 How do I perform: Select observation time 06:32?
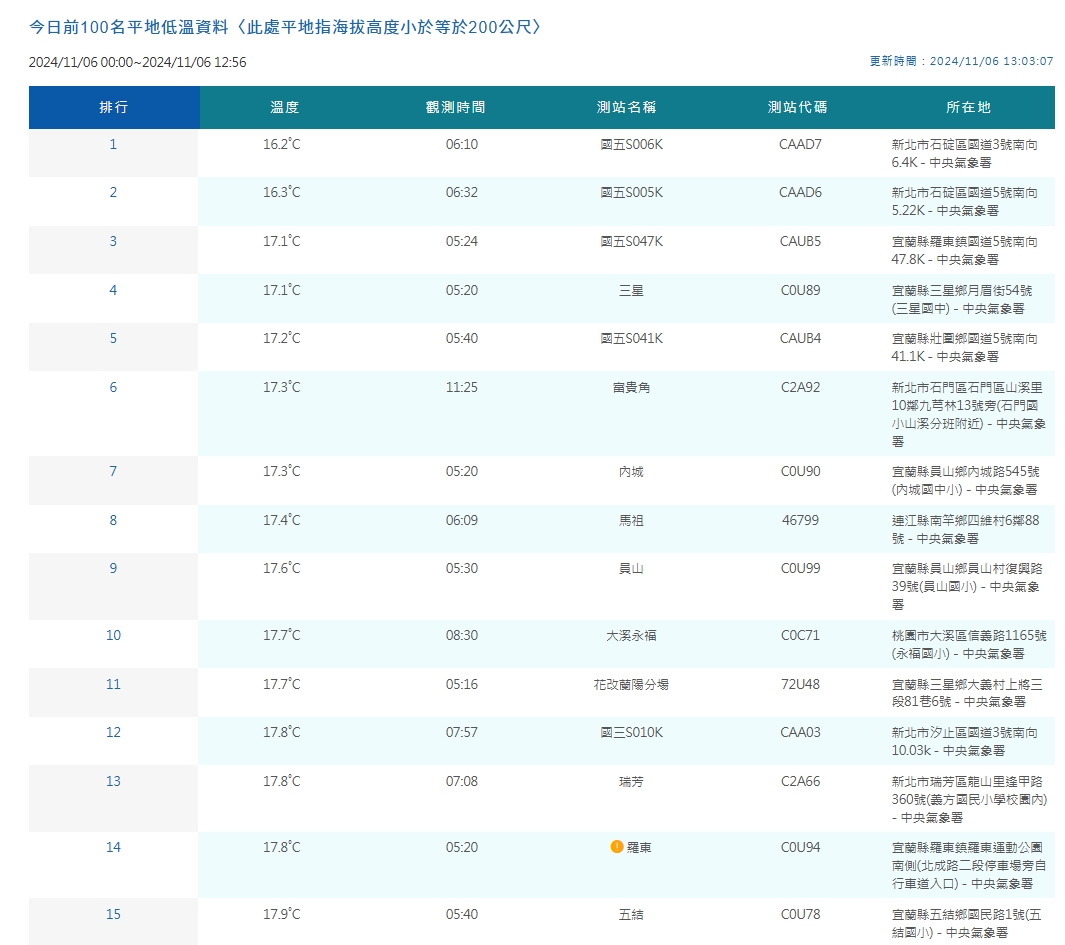[462, 193]
